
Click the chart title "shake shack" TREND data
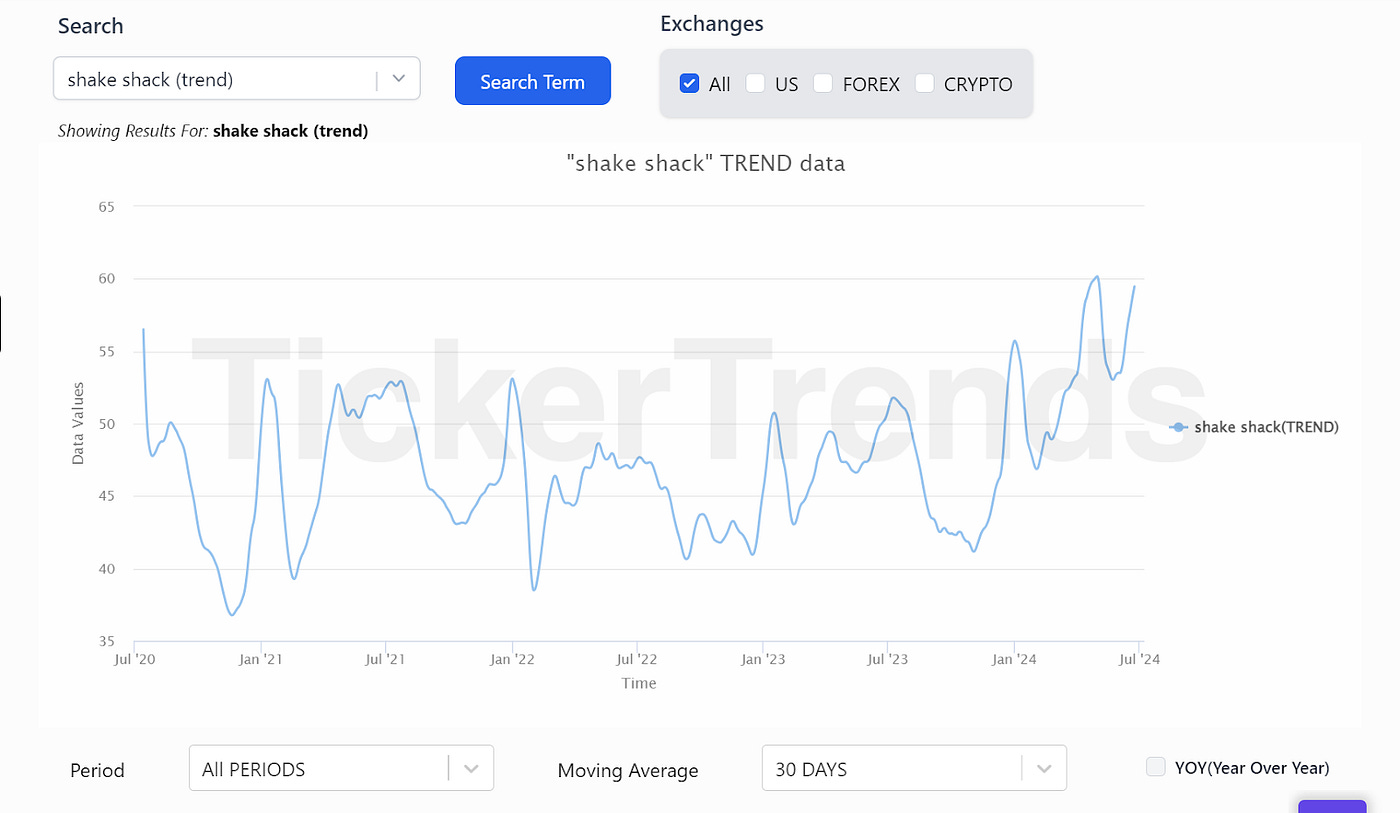[706, 164]
